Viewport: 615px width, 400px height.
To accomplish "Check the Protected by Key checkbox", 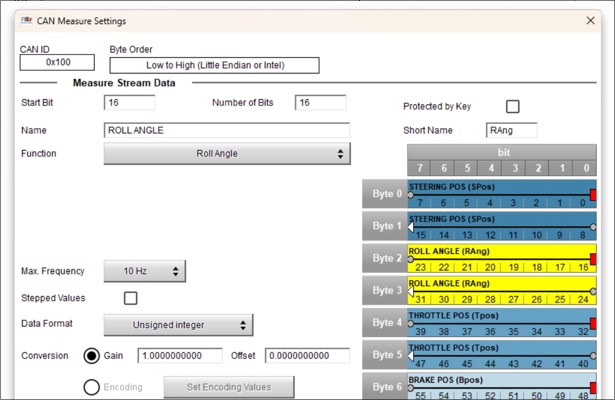I will tap(513, 107).
